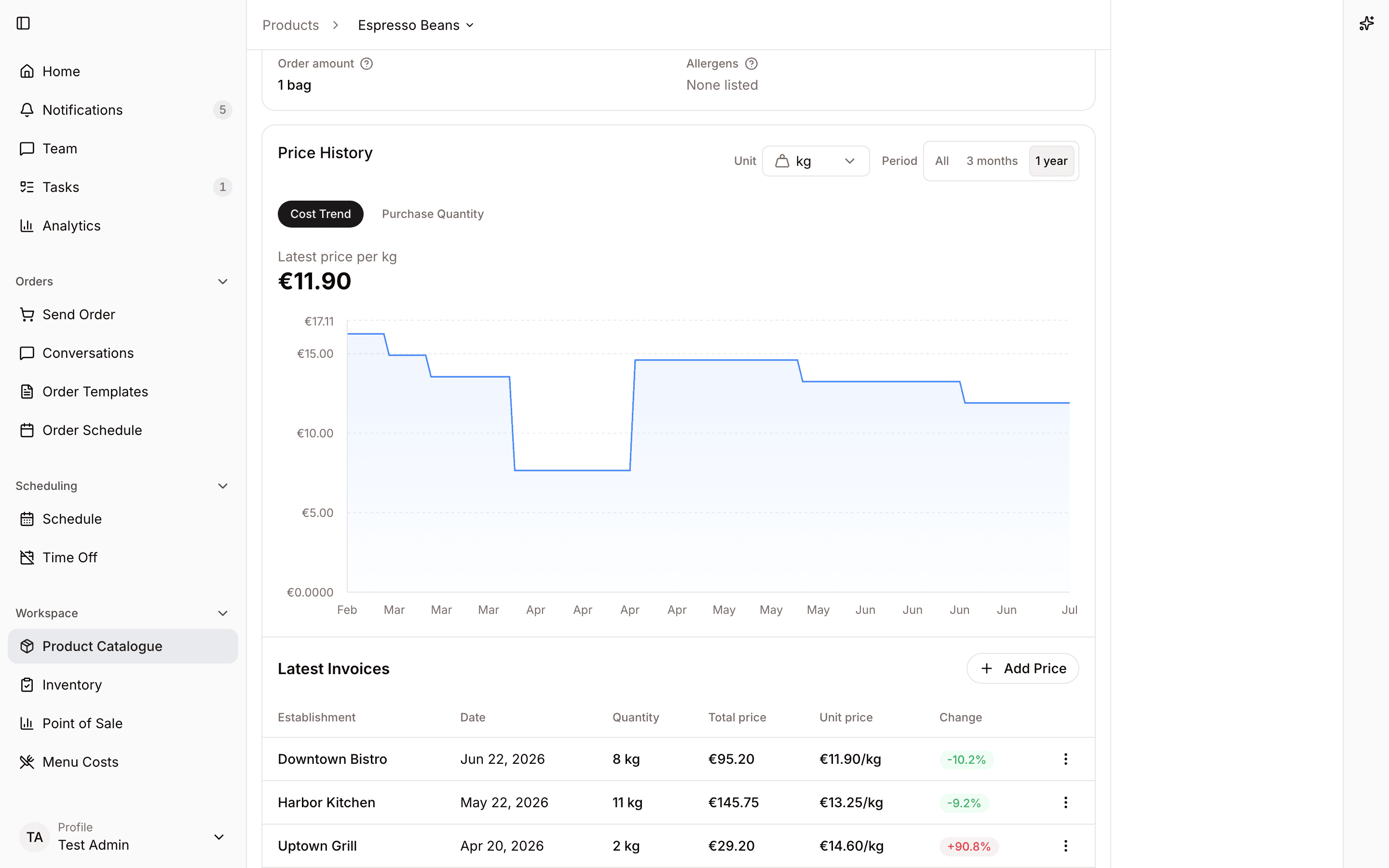Click the Order Templates document icon

pyautogui.click(x=27, y=392)
